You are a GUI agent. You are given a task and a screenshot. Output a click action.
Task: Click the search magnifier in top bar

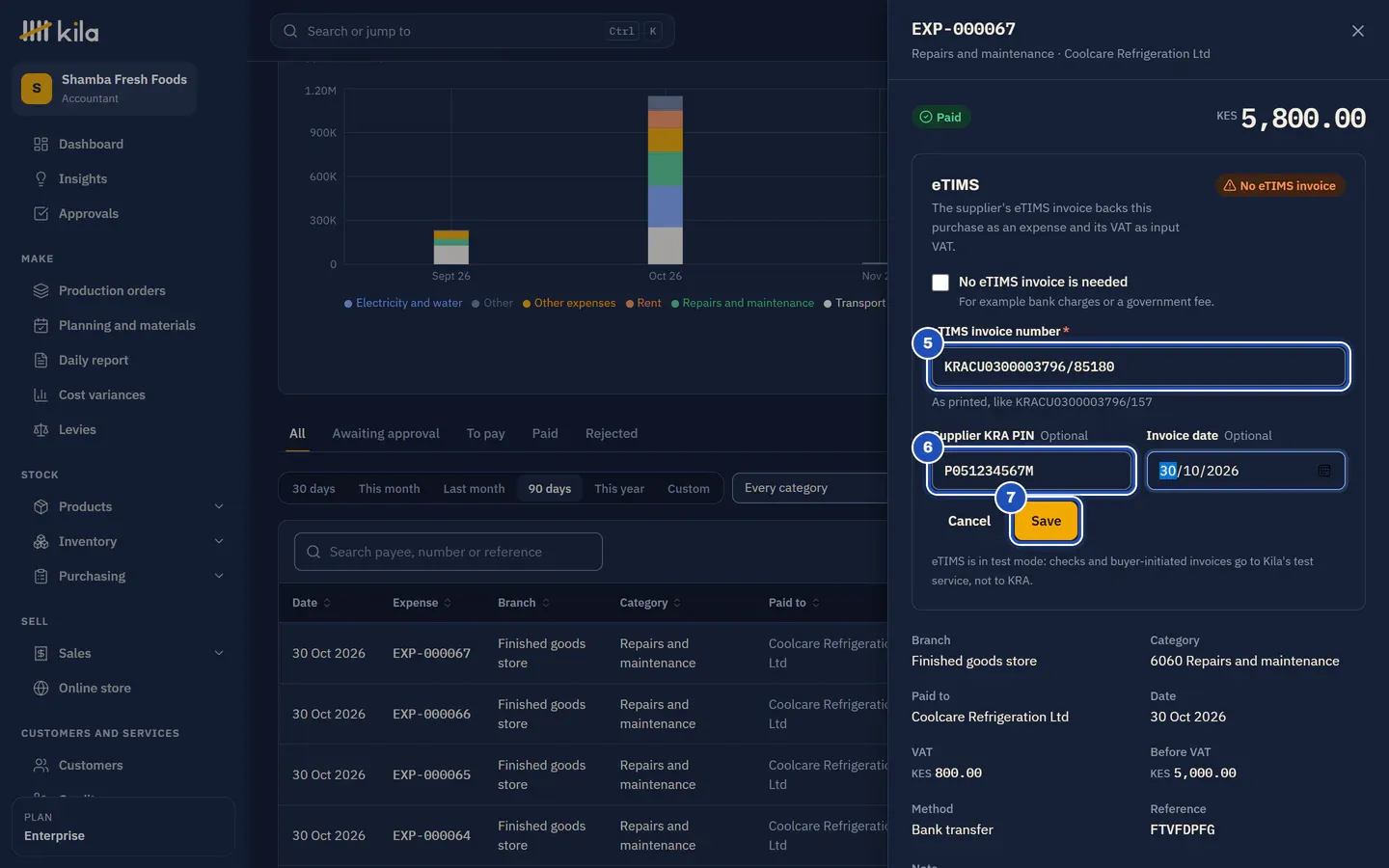pyautogui.click(x=290, y=31)
